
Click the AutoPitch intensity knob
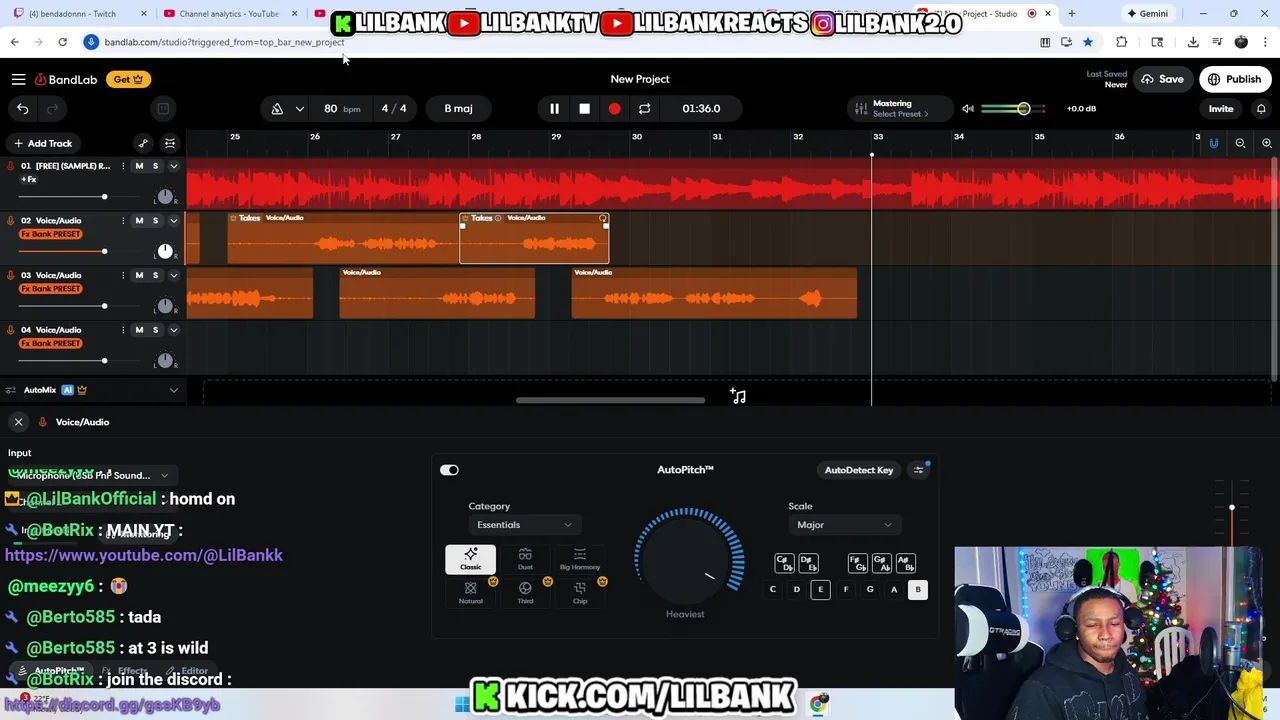coord(688,558)
